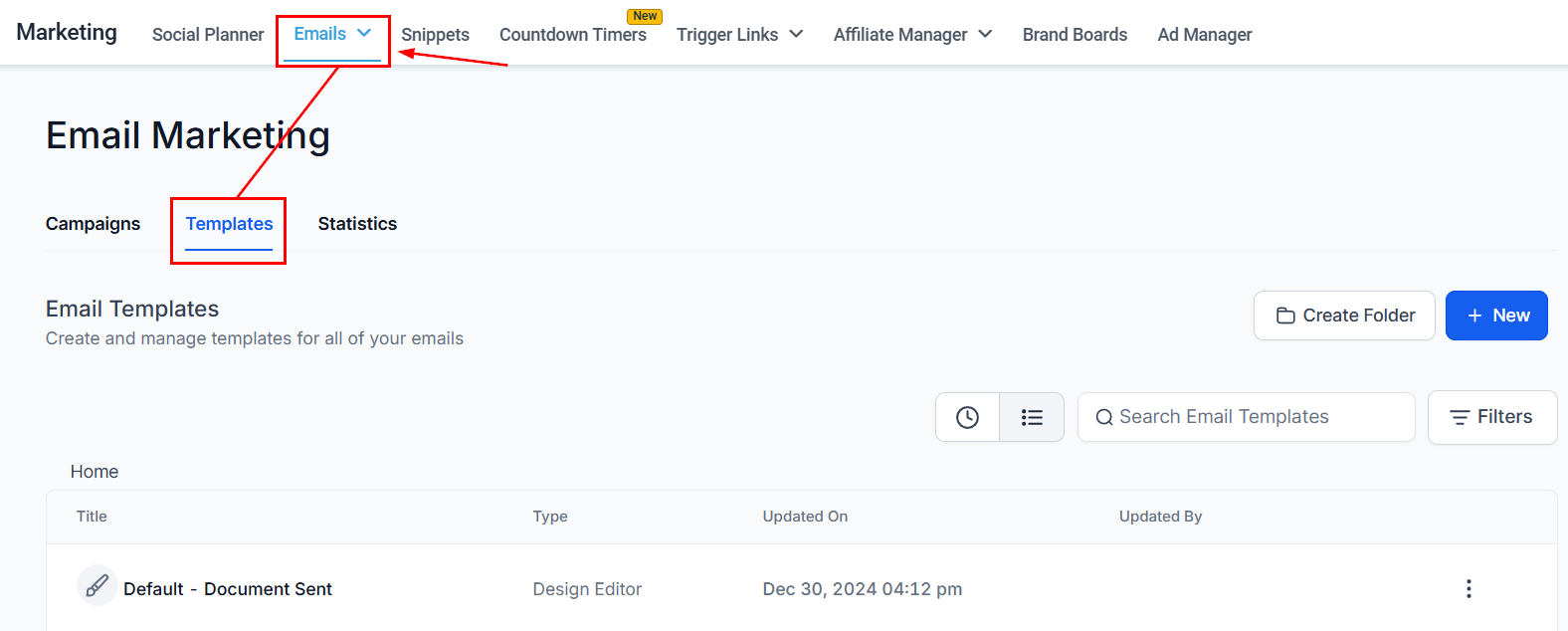Switch to the Campaigns tab
Screen dimensions: 1568x631
point(93,224)
